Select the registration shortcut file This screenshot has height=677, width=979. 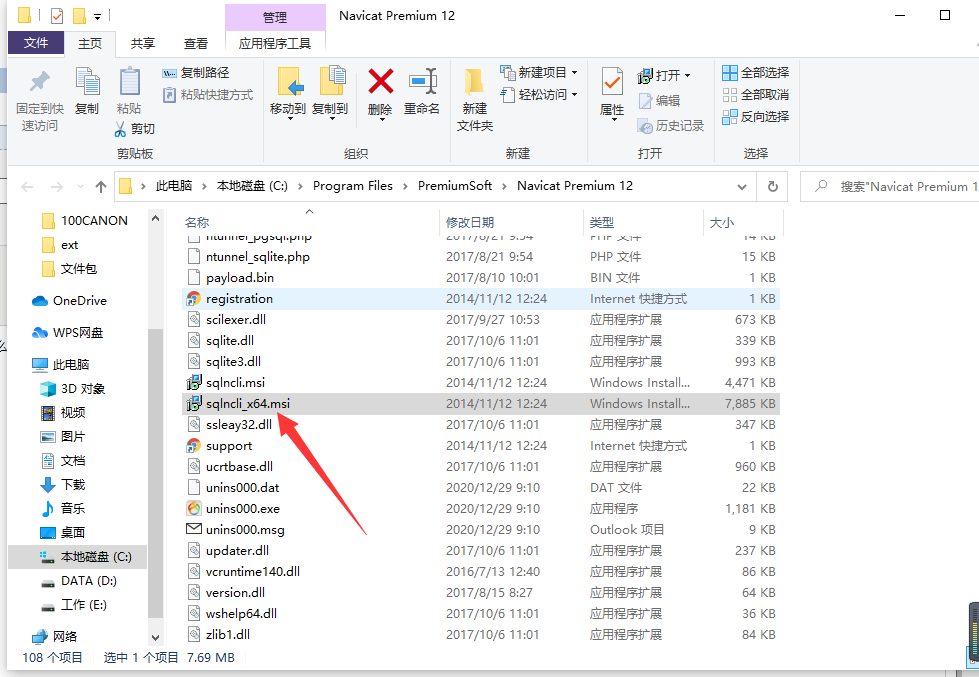481,299
